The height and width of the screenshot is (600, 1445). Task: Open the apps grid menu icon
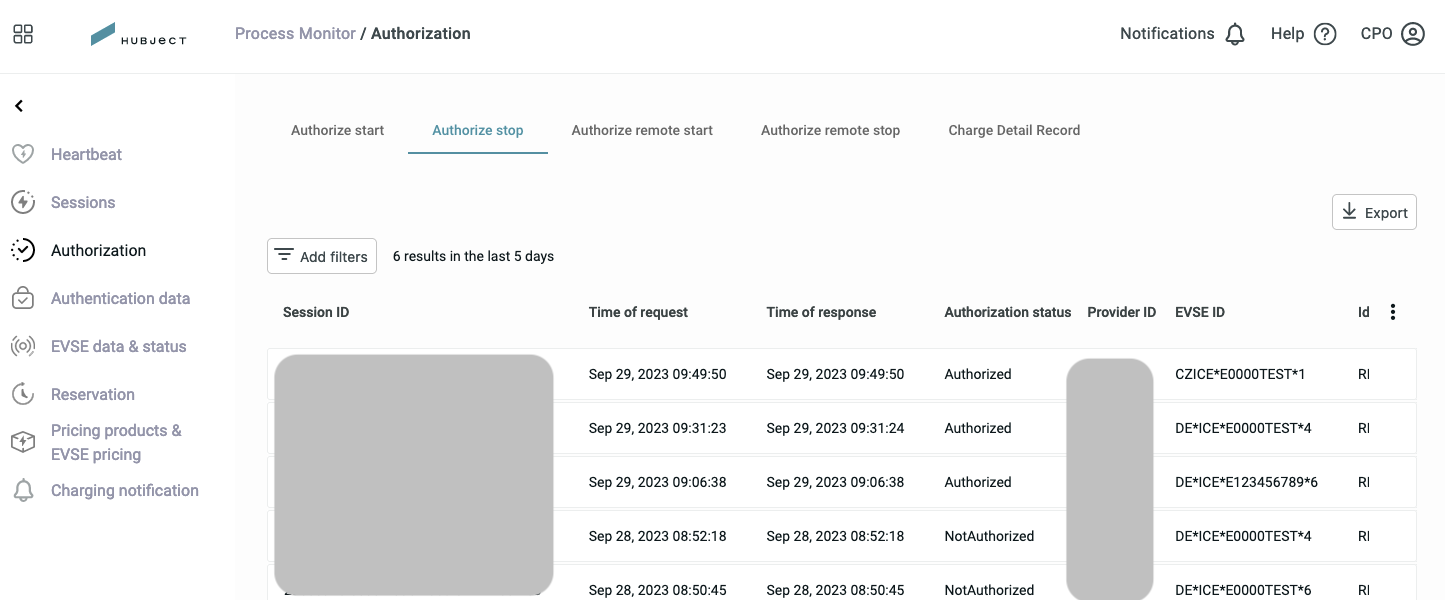23,34
